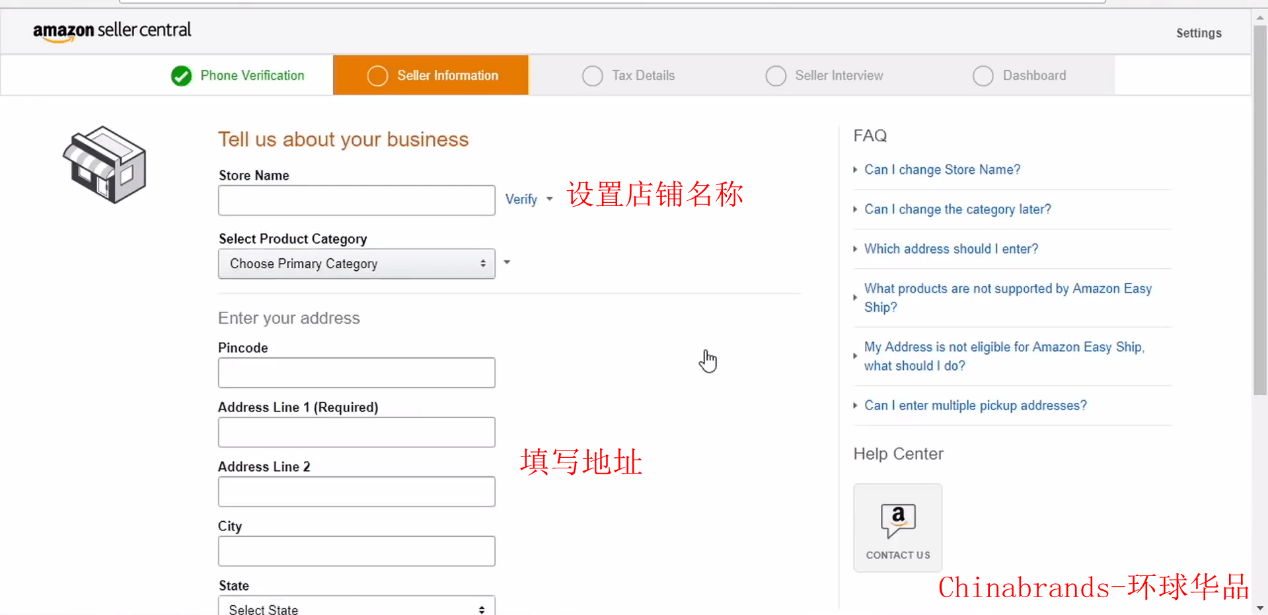This screenshot has height=615, width=1268.
Task: Click the Tax Details step circle
Action: click(592, 76)
